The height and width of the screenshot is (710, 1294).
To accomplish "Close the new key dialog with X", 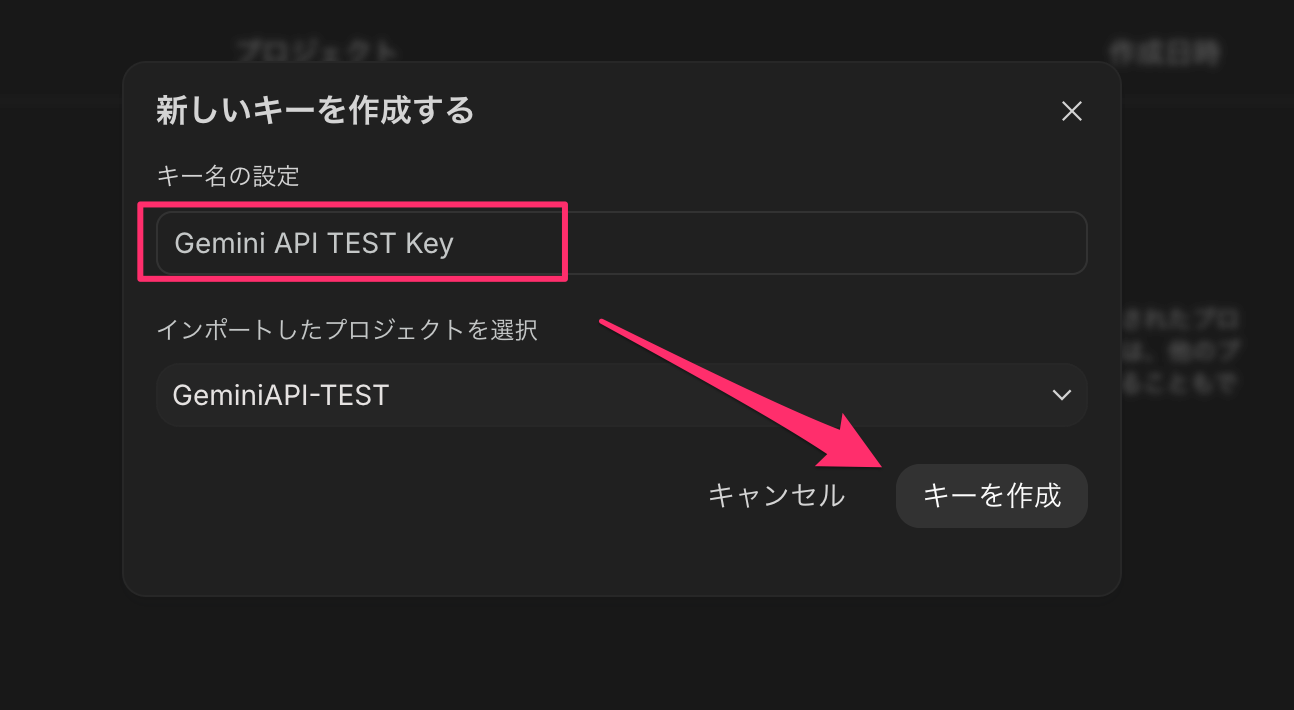I will click(1072, 111).
